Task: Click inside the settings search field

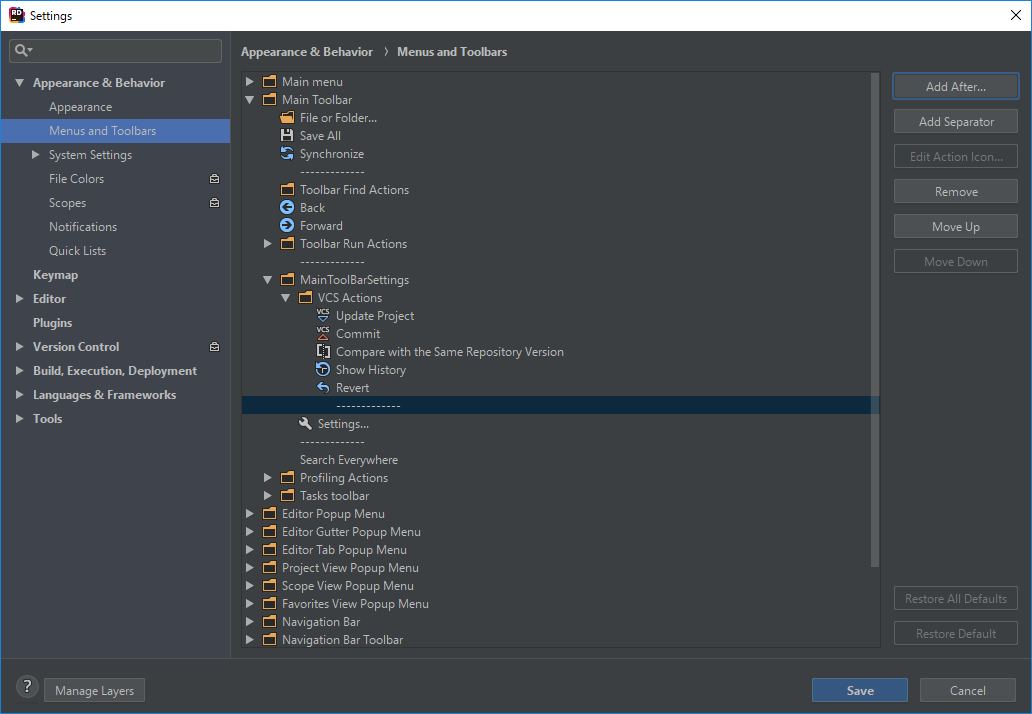Action: coord(115,50)
